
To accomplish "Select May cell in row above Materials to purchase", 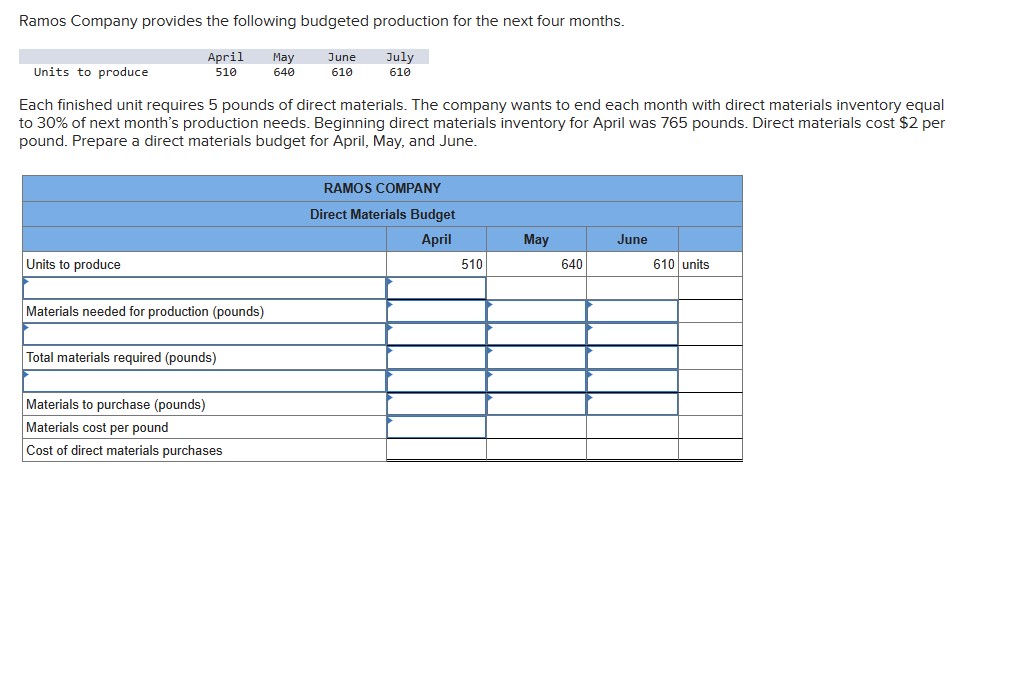I will click(536, 381).
